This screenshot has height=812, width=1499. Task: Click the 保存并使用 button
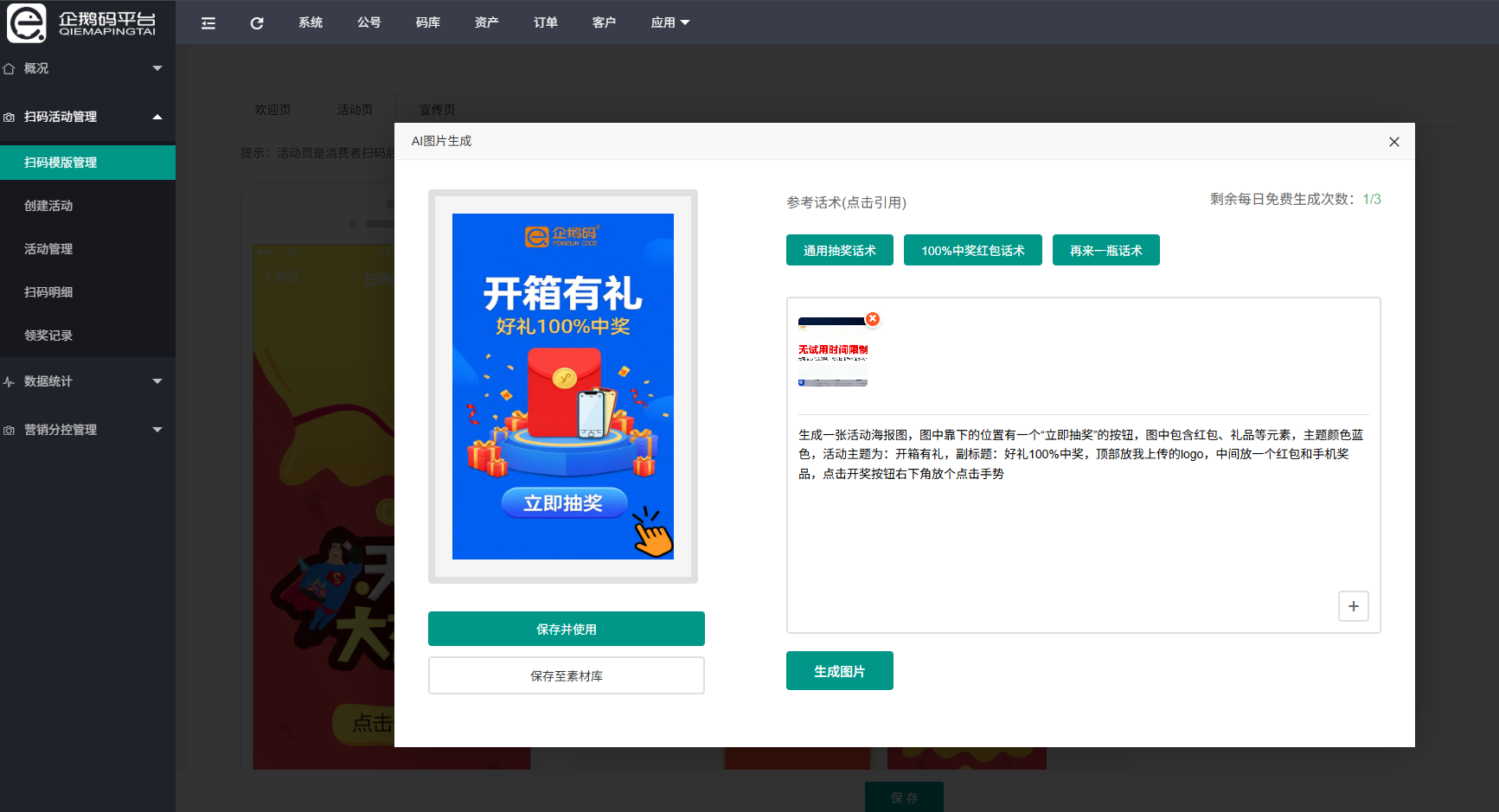tap(566, 629)
